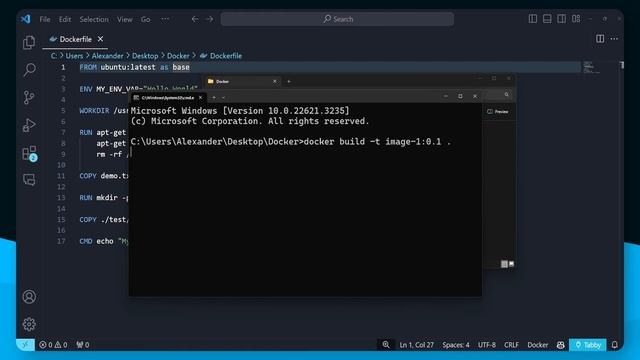640x360 pixels.
Task: Open the Go menu
Action: coord(145,19)
